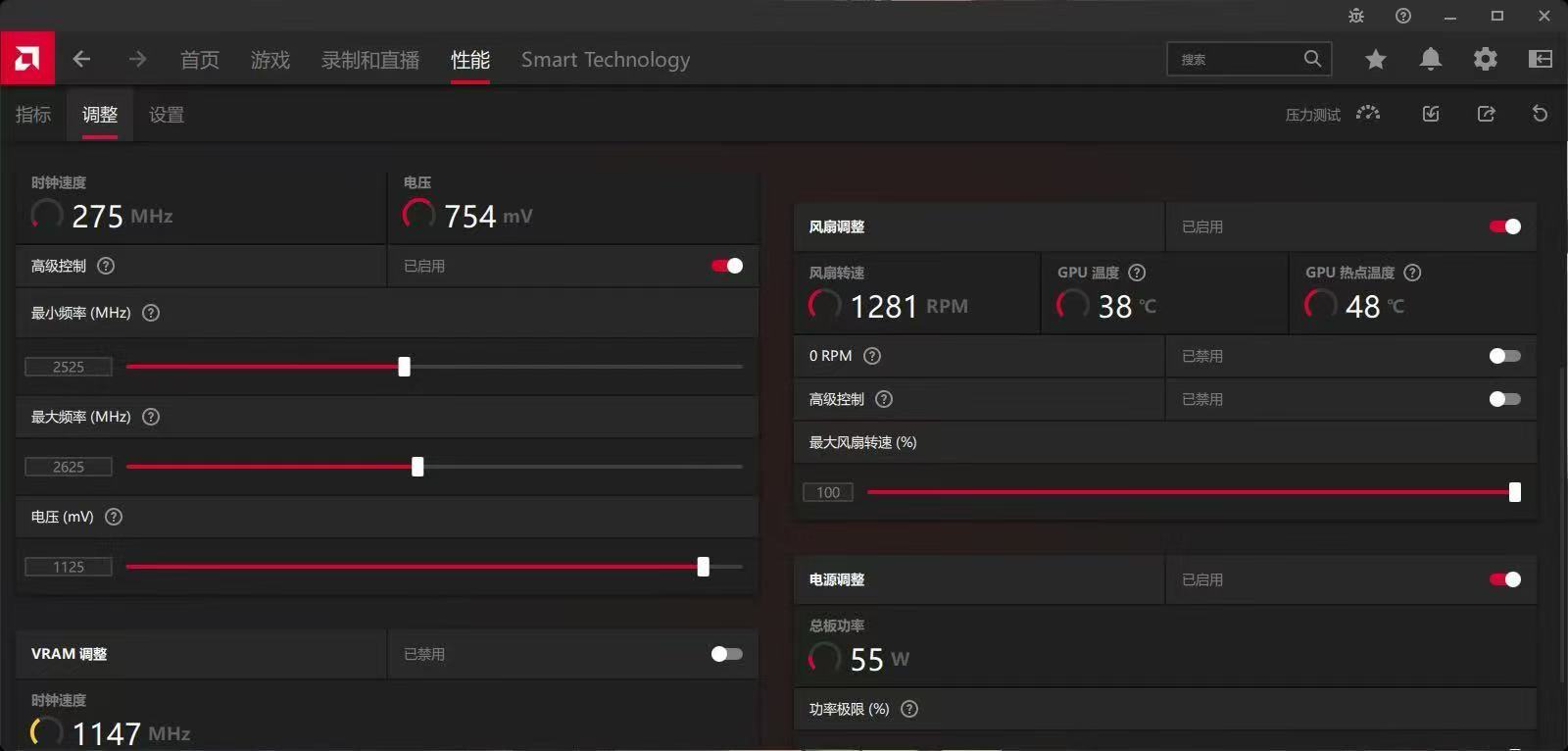Click the 最大风扇转速 slider track

[1176, 492]
